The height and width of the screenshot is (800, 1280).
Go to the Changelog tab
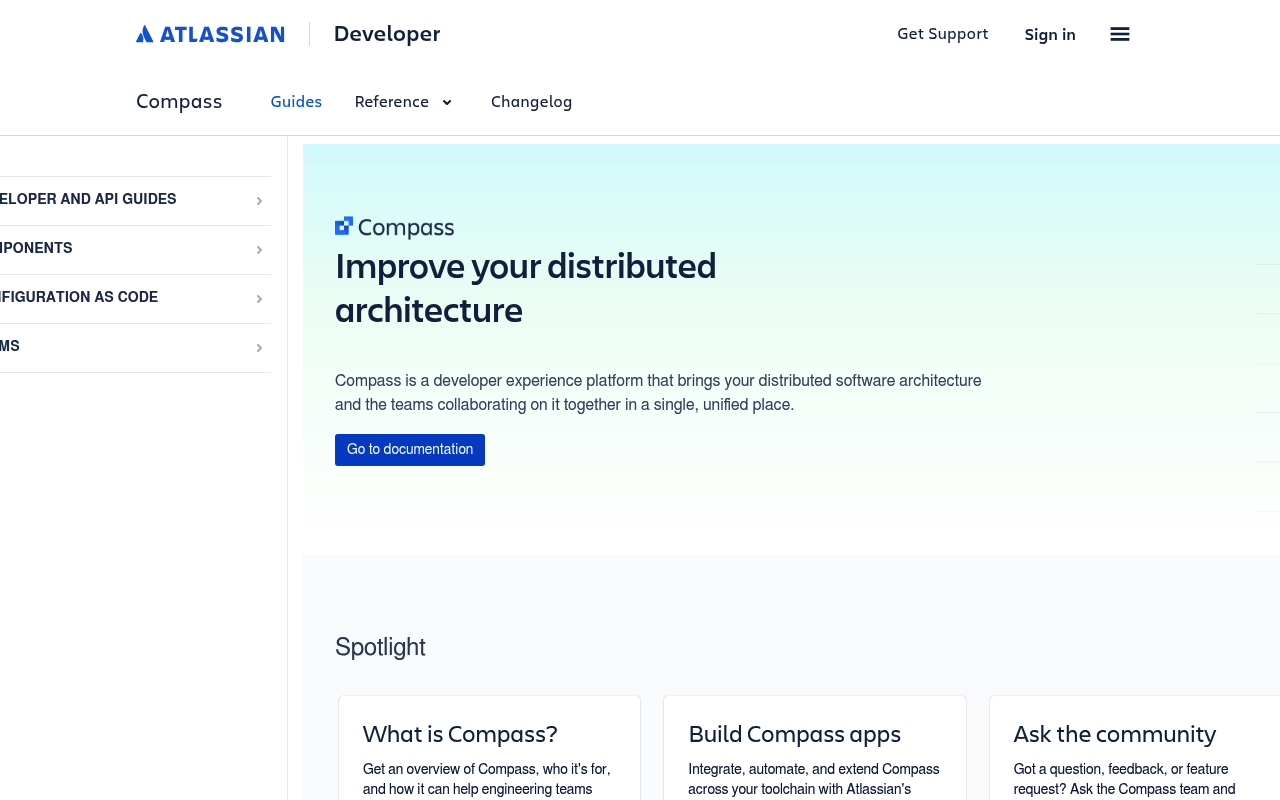pos(531,102)
